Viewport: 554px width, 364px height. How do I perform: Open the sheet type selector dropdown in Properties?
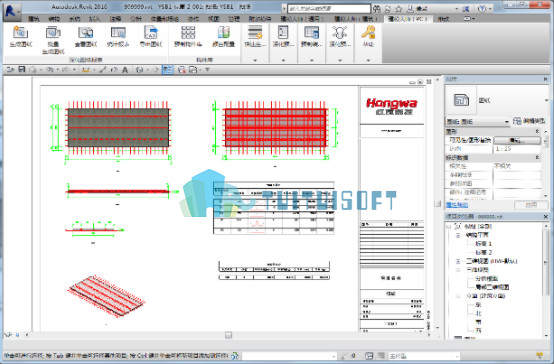546,100
